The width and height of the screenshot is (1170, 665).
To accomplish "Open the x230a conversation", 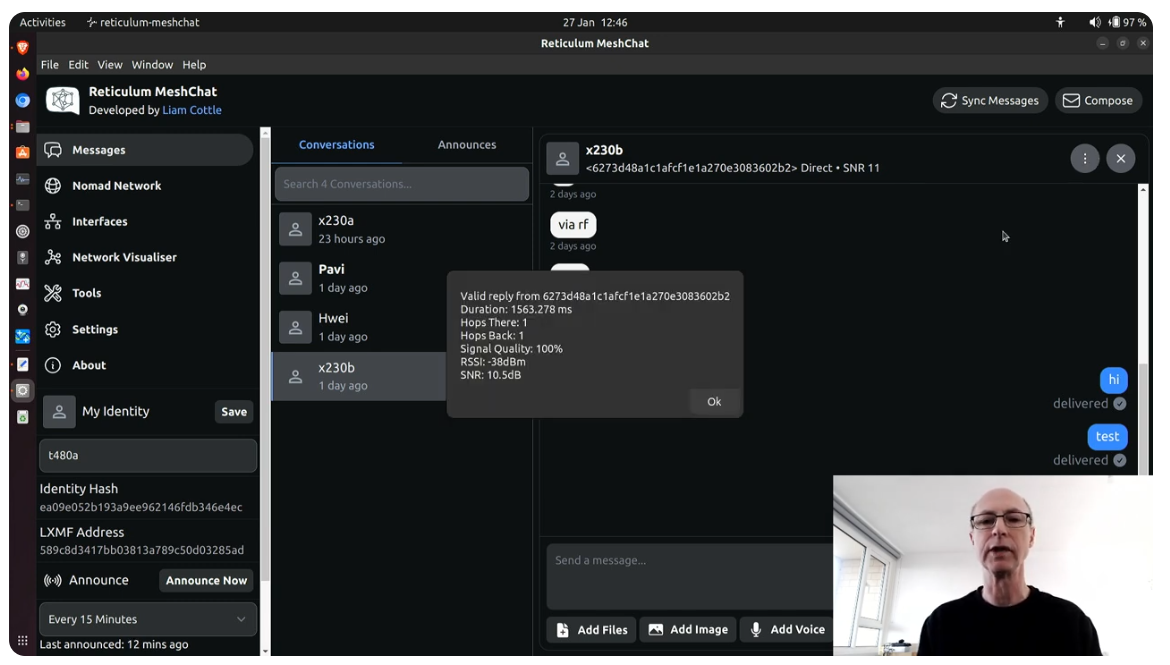I will point(401,229).
